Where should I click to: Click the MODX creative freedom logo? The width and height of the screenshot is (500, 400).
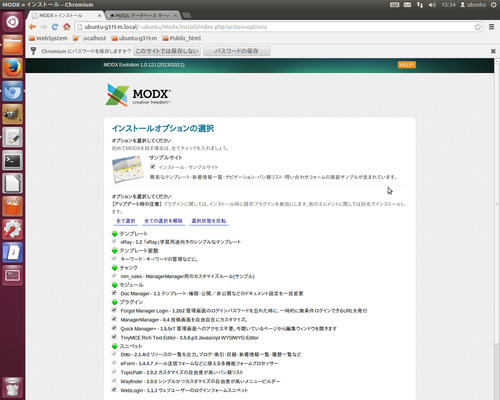138,95
